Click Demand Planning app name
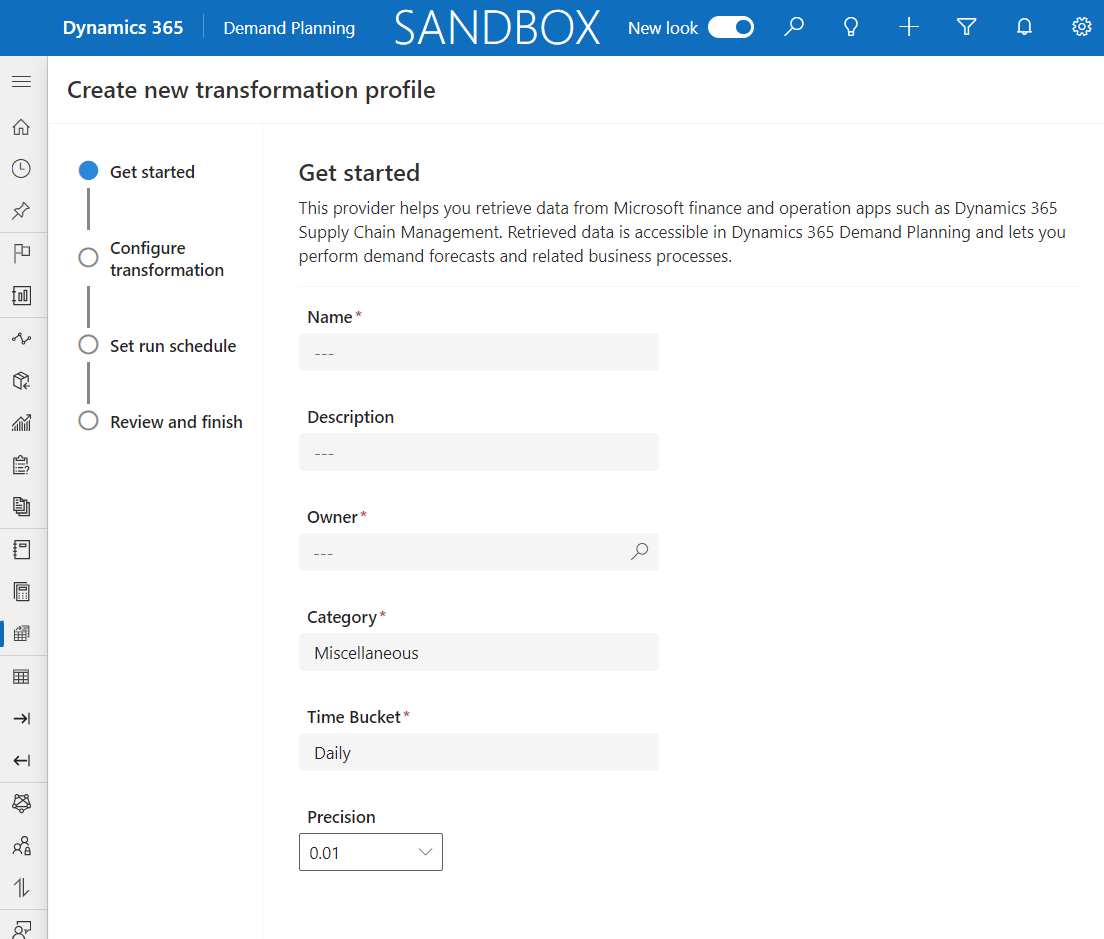The height and width of the screenshot is (939, 1104). (289, 28)
